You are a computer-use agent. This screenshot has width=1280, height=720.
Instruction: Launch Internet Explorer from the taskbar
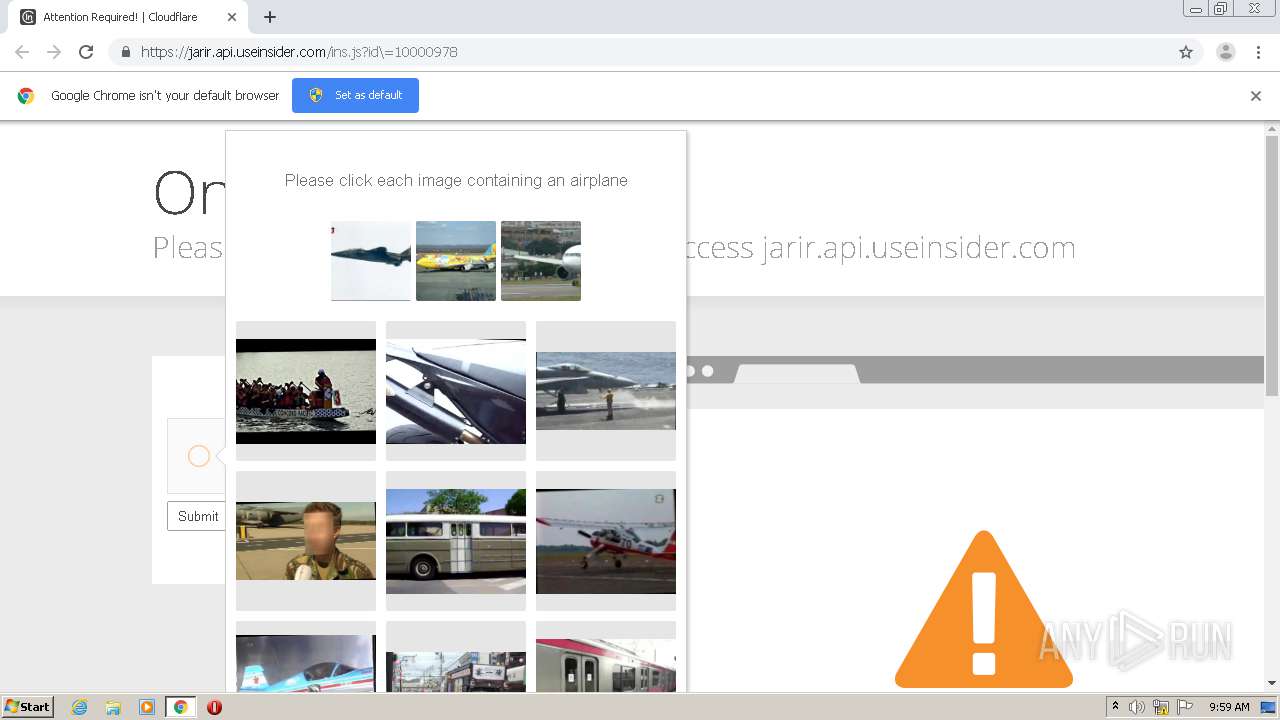[80, 707]
